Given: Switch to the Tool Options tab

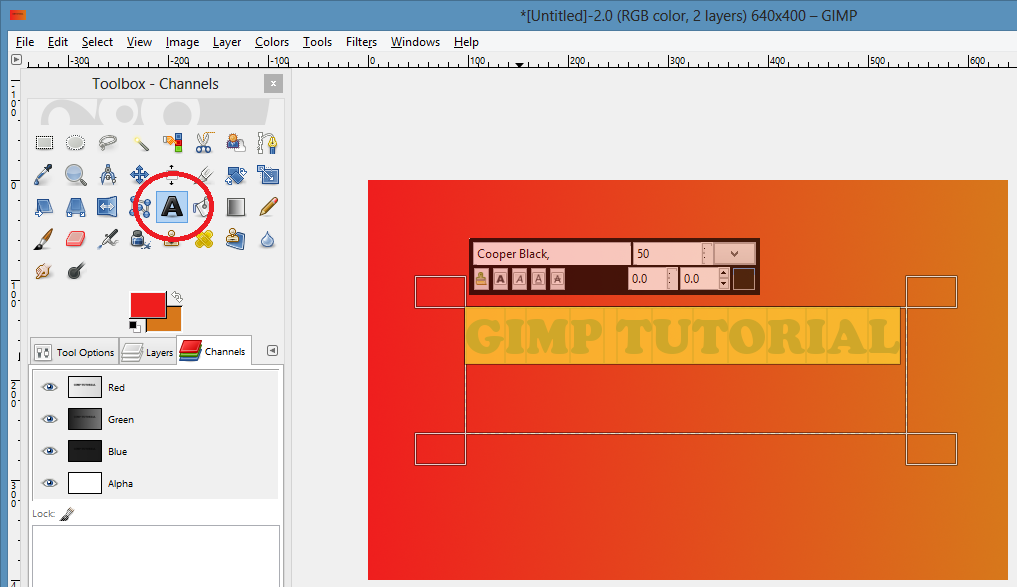Looking at the screenshot, I should [75, 352].
